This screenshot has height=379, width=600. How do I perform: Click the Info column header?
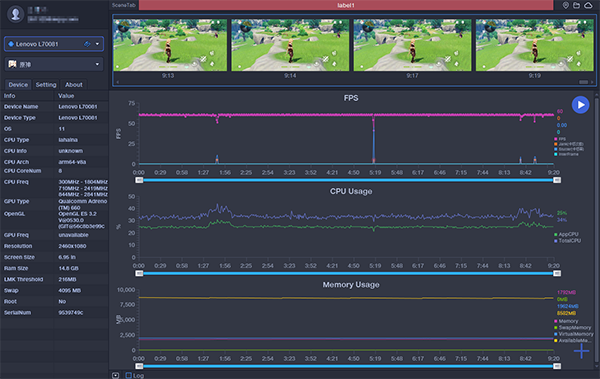[x=10, y=96]
